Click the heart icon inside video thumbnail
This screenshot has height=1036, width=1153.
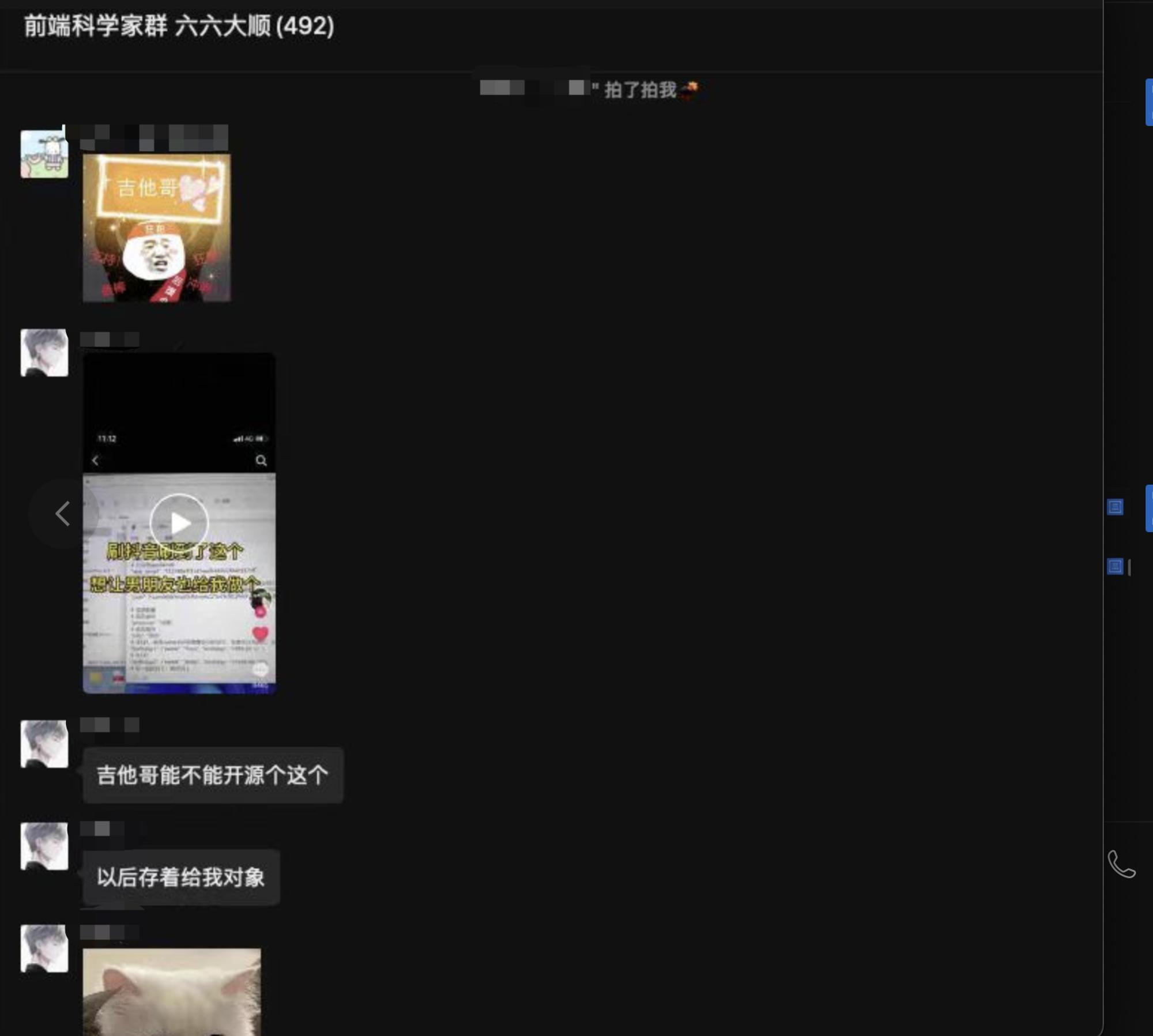pyautogui.click(x=261, y=633)
